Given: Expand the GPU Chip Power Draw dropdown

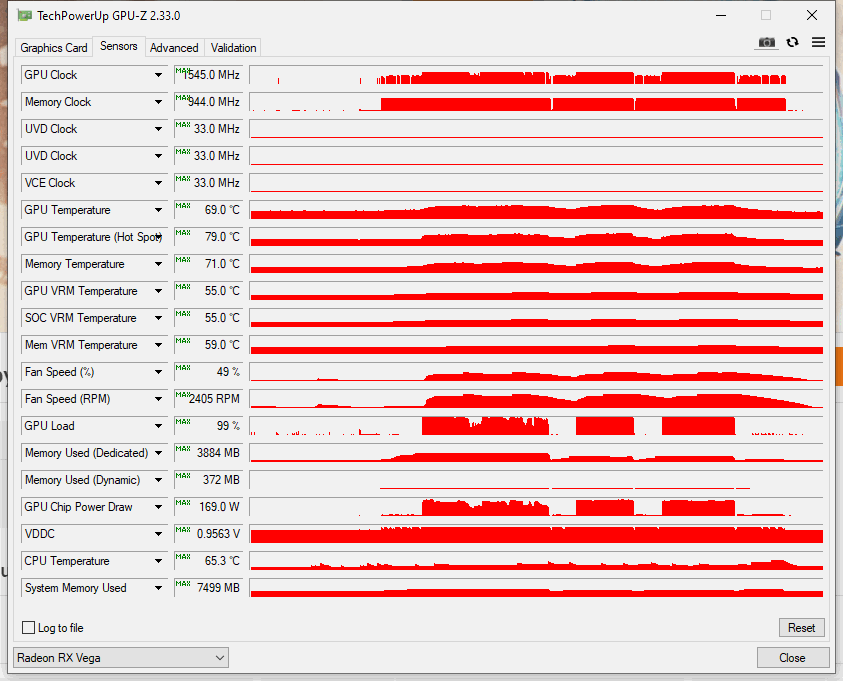Looking at the screenshot, I should pyautogui.click(x=158, y=507).
